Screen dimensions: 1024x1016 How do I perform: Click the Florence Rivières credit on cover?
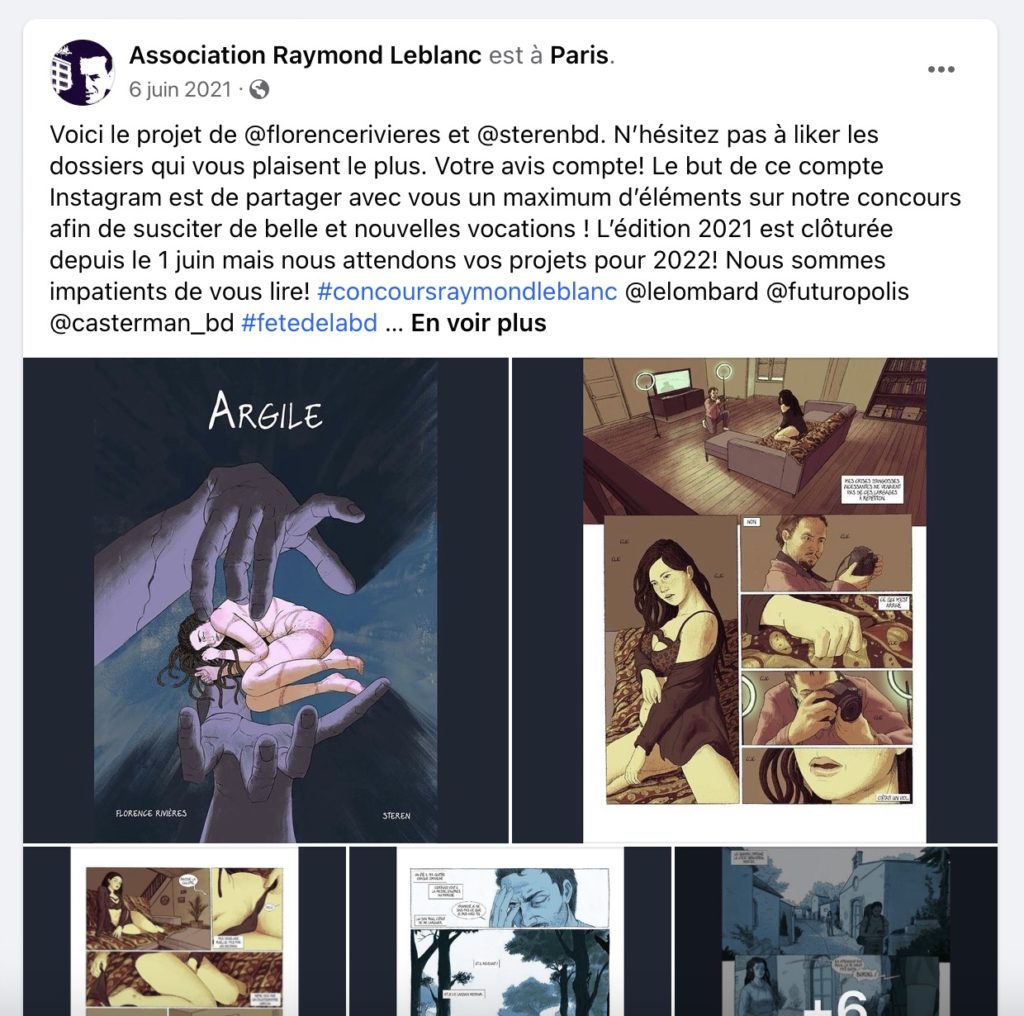pyautogui.click(x=151, y=813)
